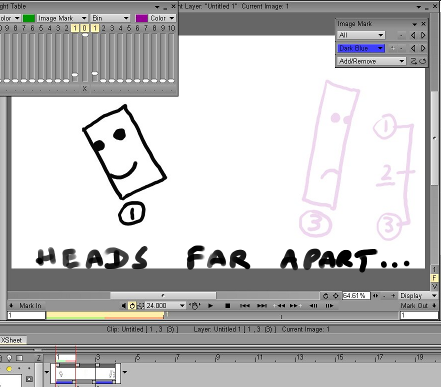
Task: Click the full-frame preview icon beside frame rate
Action: tap(141, 306)
